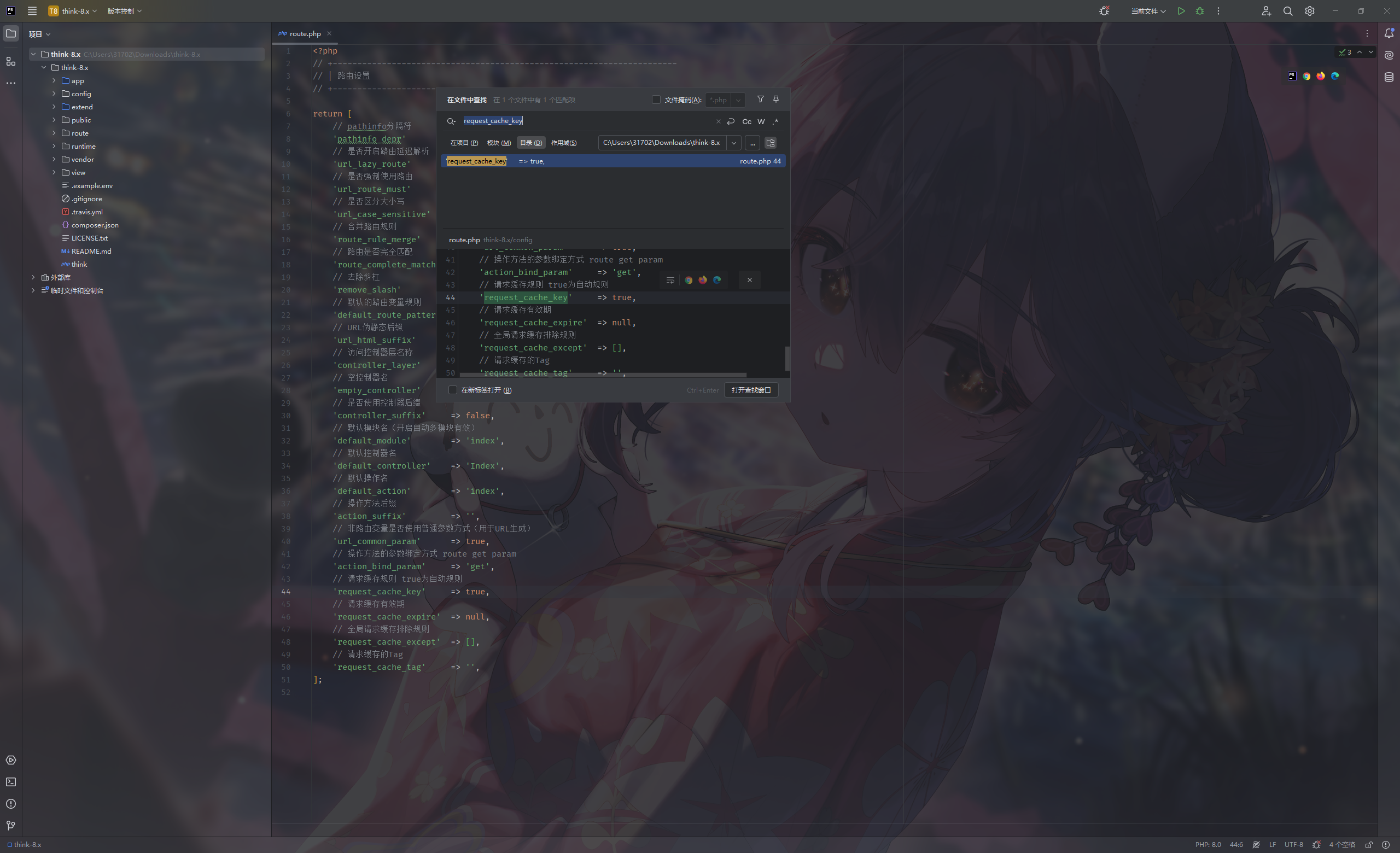Image resolution: width=1400 pixels, height=853 pixels.
Task: Click the filter icon in Find dialog
Action: click(760, 100)
